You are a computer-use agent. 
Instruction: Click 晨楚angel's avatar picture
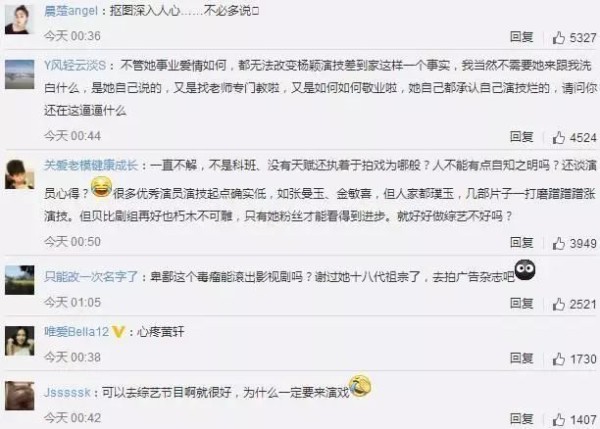(19, 20)
